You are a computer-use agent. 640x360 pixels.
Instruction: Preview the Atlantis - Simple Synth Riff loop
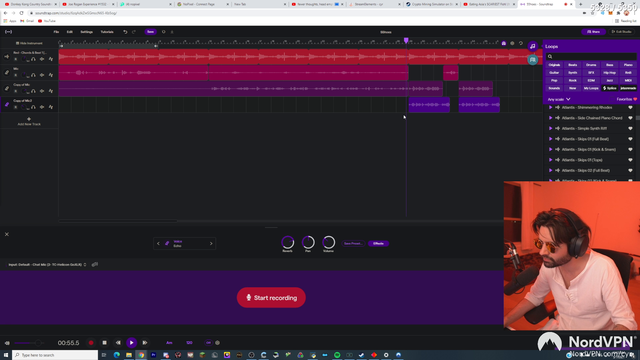pos(550,129)
